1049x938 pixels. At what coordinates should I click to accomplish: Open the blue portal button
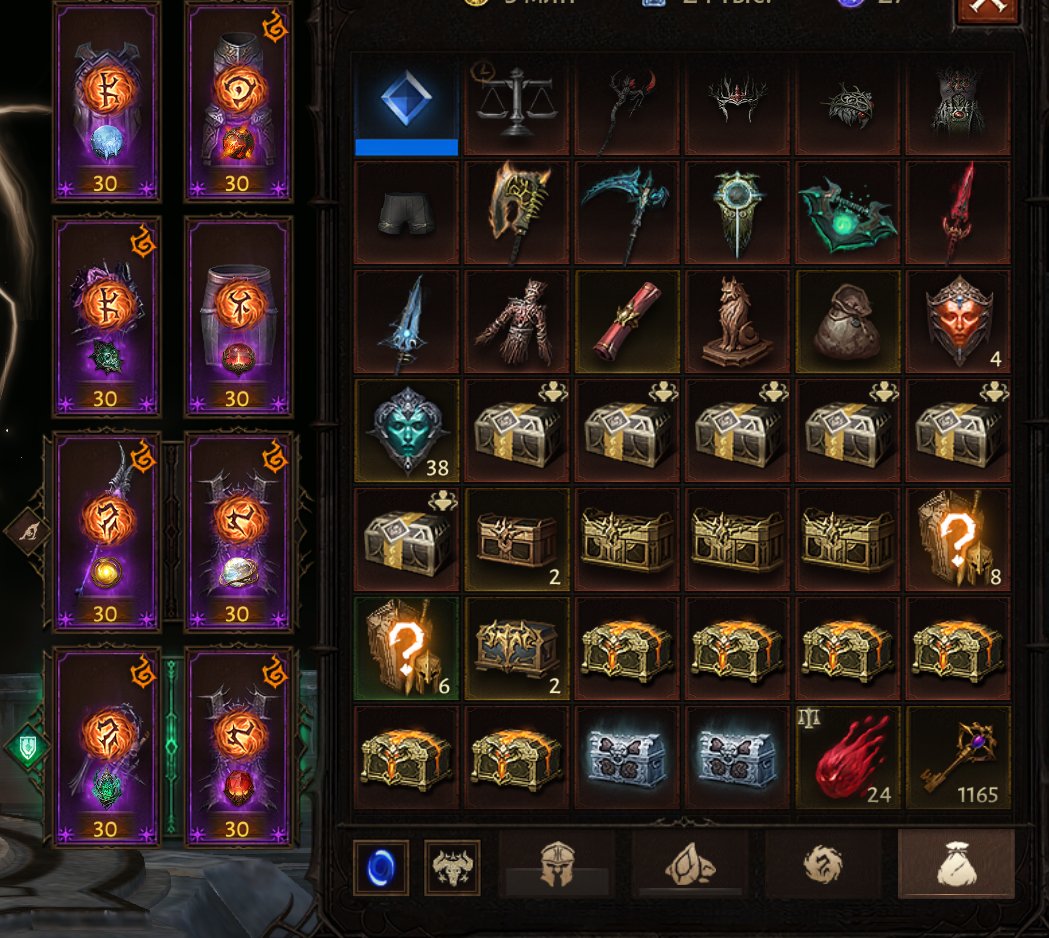click(x=381, y=868)
